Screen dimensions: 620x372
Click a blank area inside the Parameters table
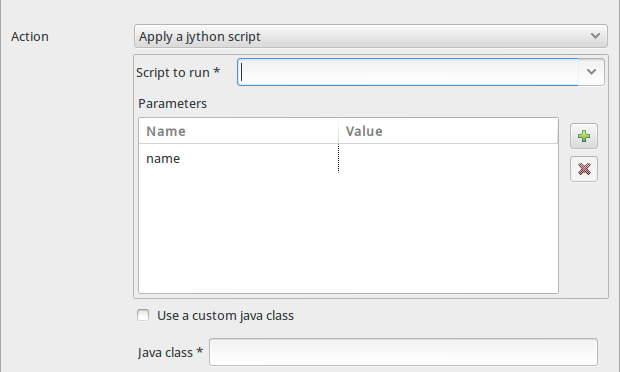(348, 233)
